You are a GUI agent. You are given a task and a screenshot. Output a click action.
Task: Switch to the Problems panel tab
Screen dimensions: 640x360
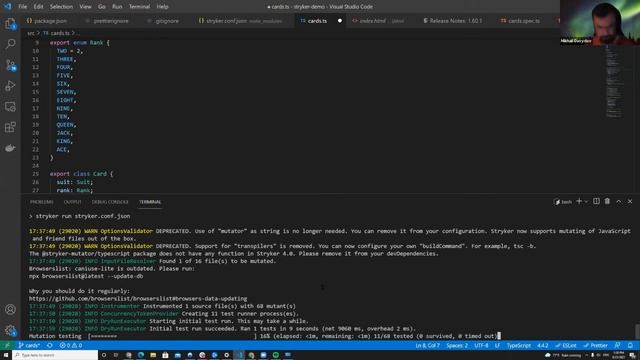coord(42,202)
